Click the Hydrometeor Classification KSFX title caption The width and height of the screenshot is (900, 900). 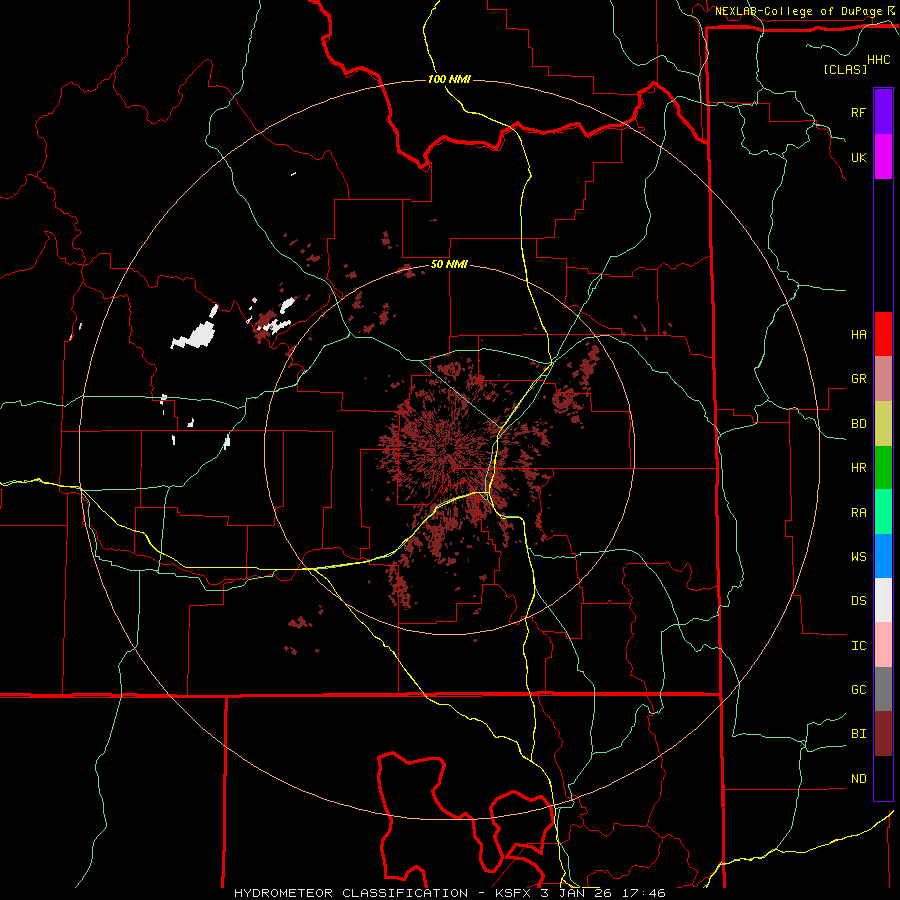(449, 893)
